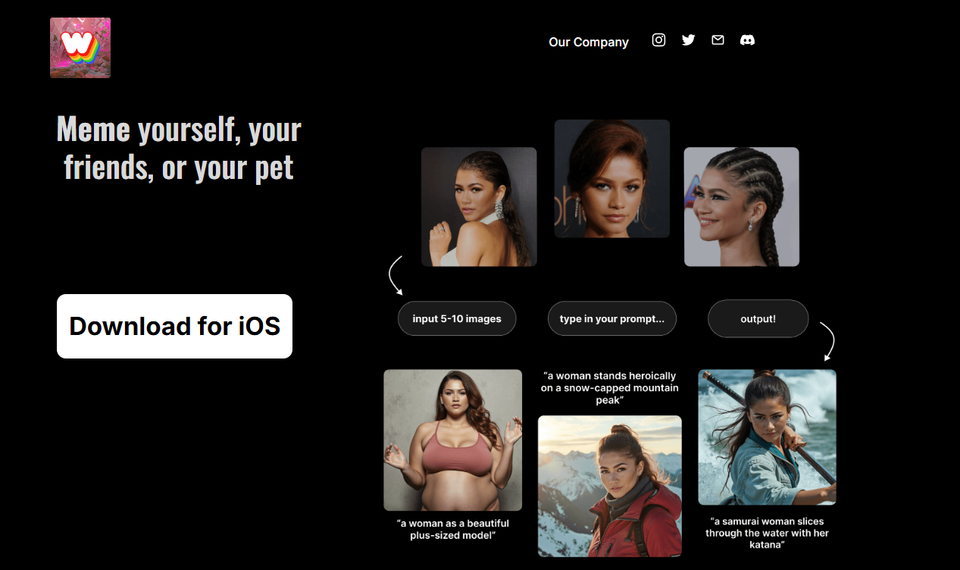The height and width of the screenshot is (570, 960).
Task: Select the center input portrait photo
Action: pos(612,179)
